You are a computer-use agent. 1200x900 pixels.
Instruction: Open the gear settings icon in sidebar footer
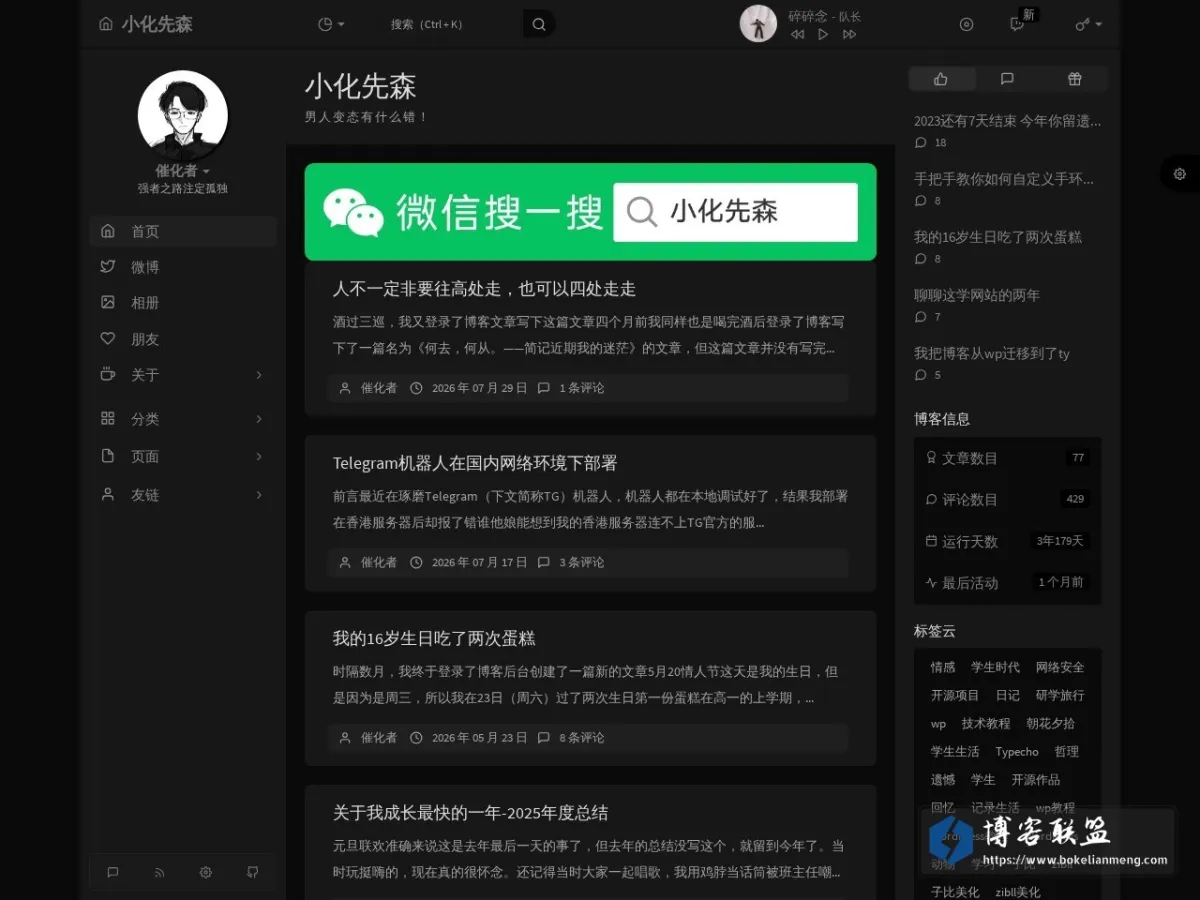tap(206, 872)
